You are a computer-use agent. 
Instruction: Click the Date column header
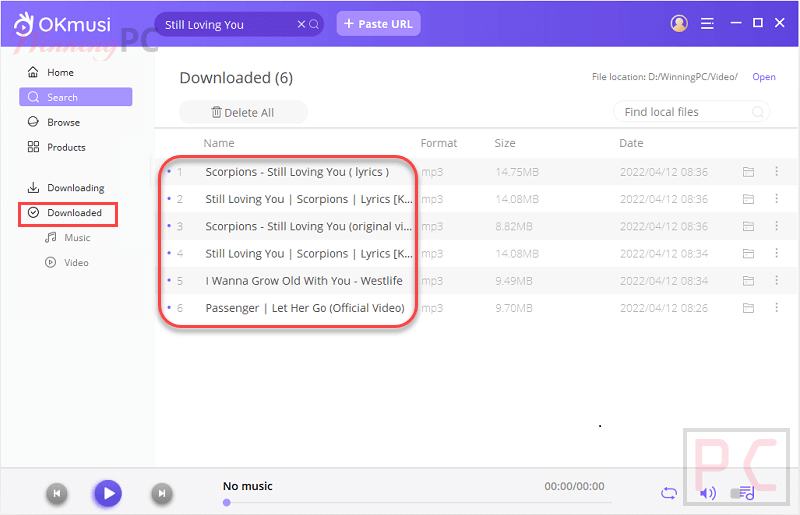(x=631, y=143)
